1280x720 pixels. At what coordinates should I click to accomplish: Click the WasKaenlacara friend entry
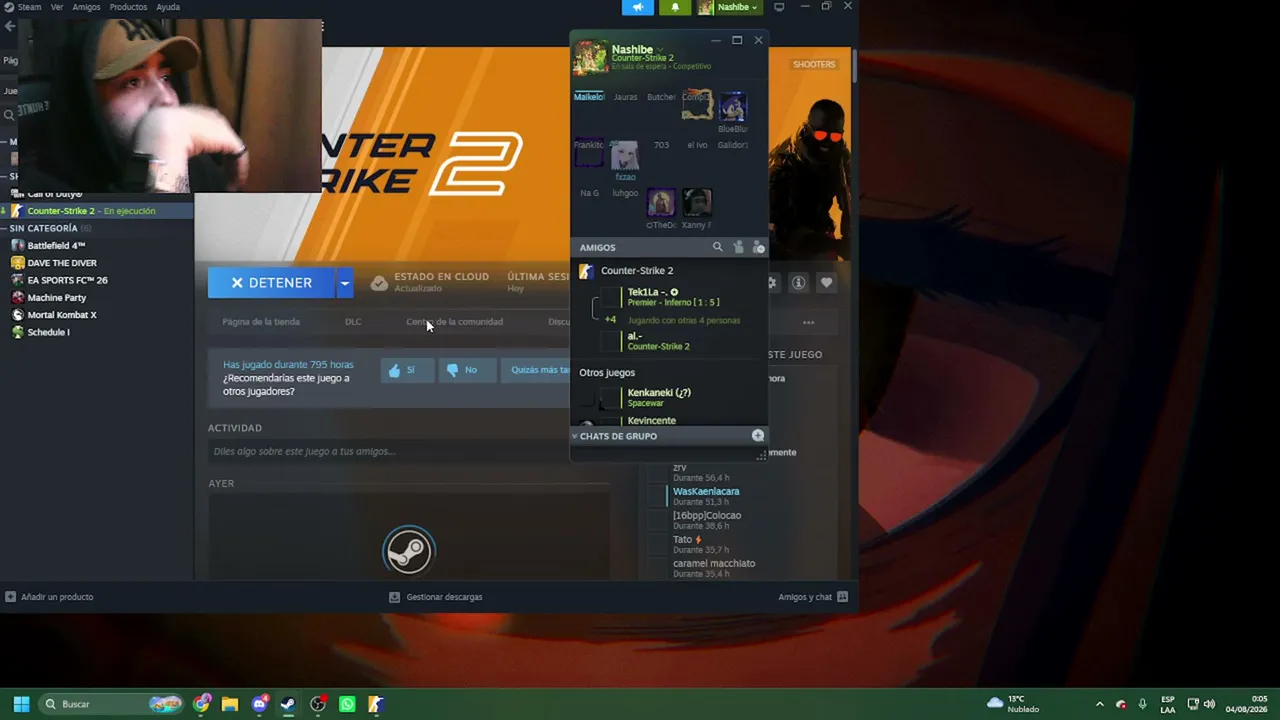click(x=706, y=496)
